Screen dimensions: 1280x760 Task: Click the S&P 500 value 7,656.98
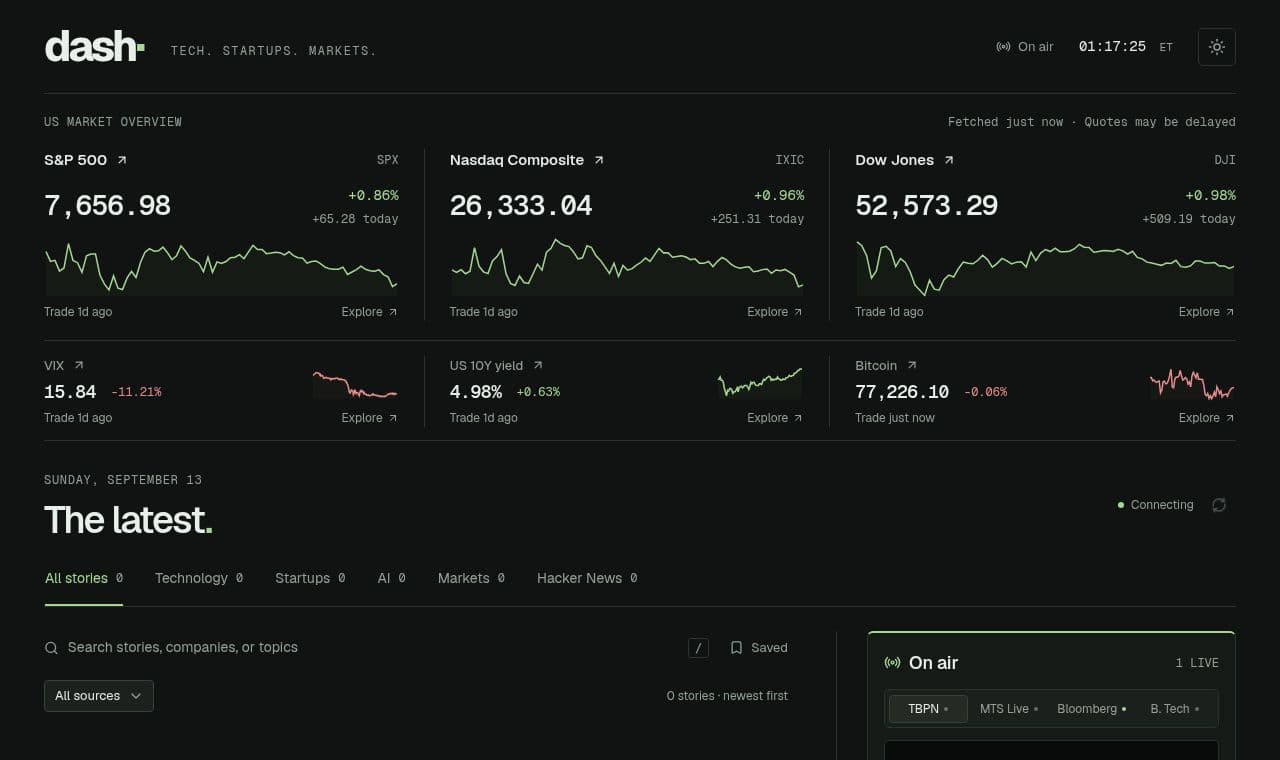tap(107, 206)
